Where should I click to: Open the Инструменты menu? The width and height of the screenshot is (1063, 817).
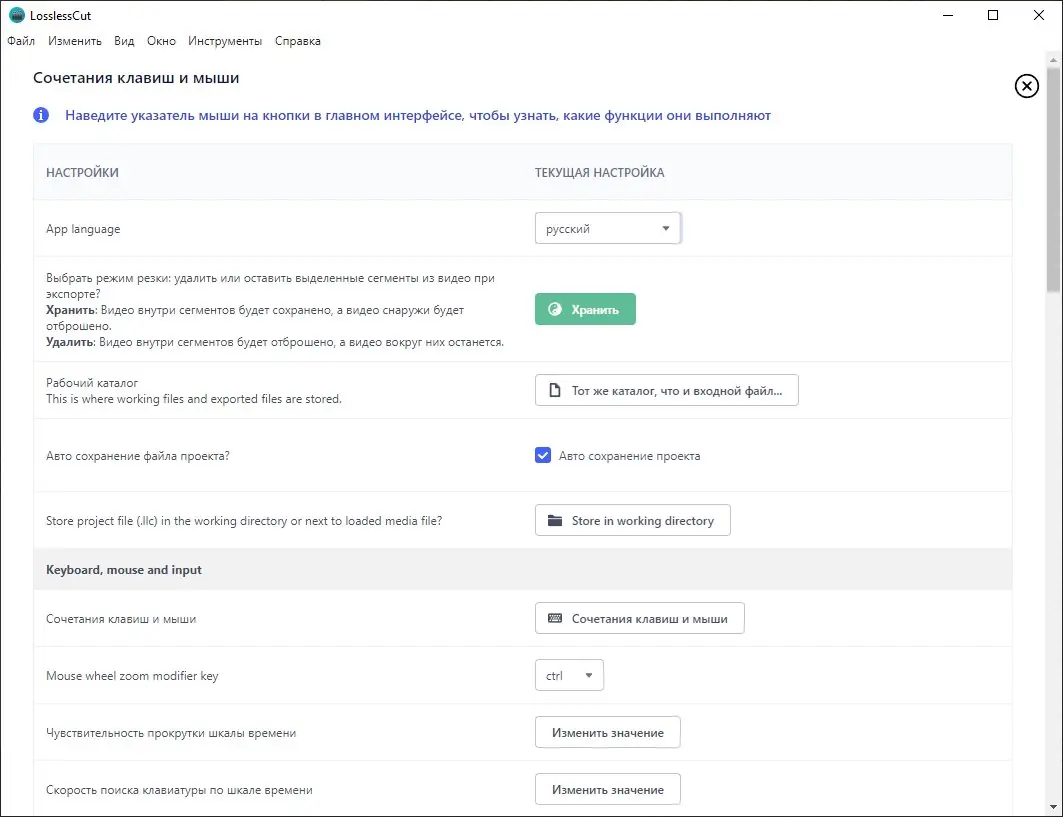coord(225,41)
